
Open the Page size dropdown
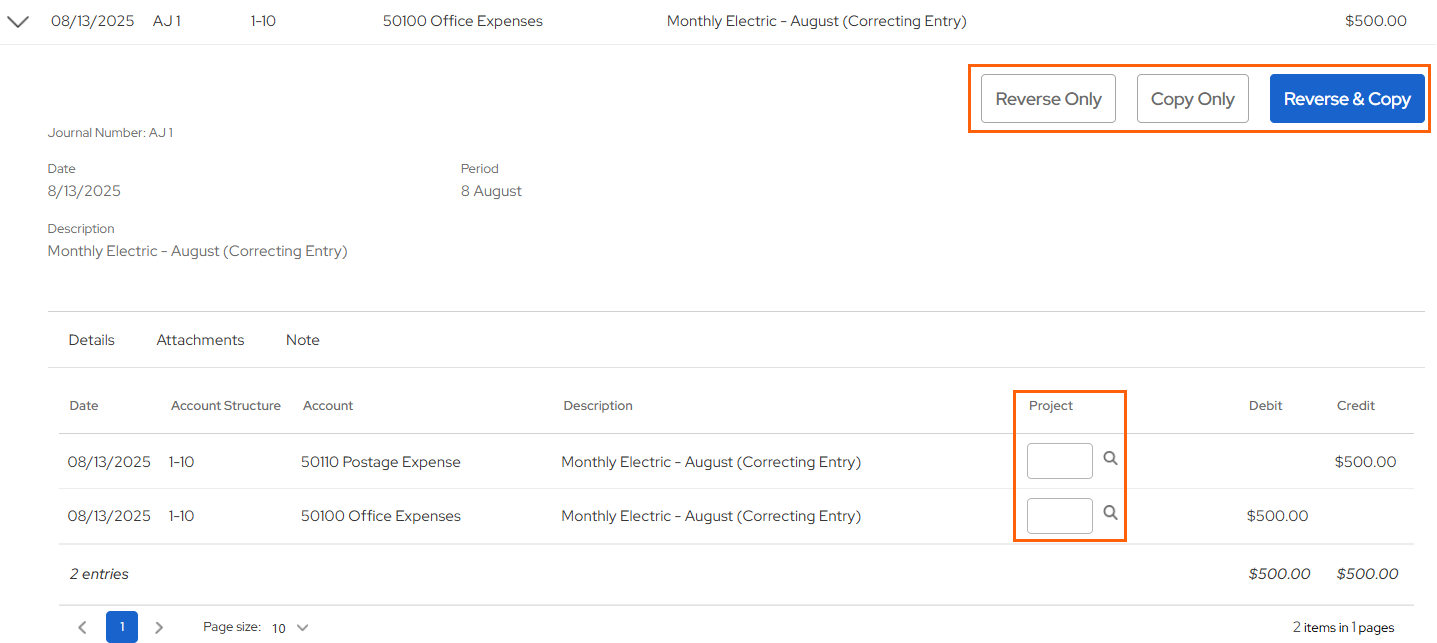tap(290, 628)
